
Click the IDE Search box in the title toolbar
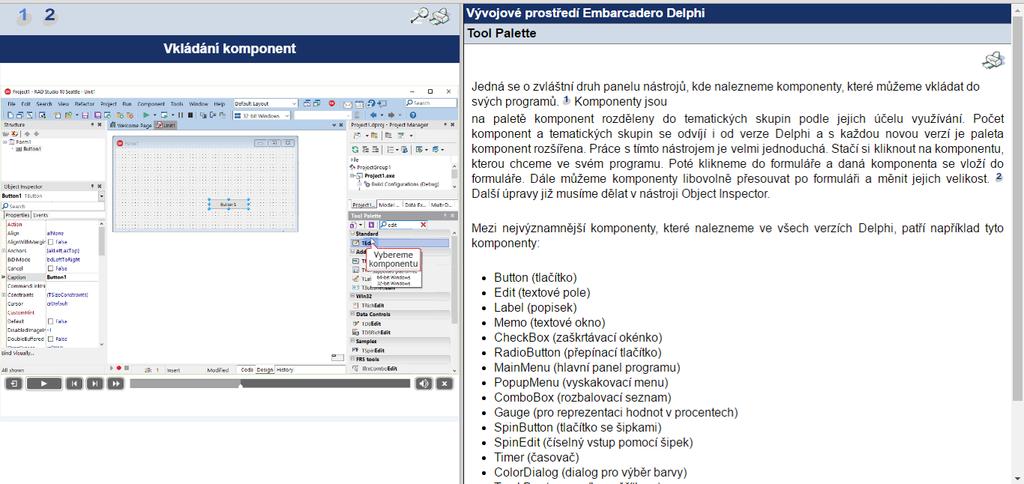pyautogui.click(x=430, y=103)
